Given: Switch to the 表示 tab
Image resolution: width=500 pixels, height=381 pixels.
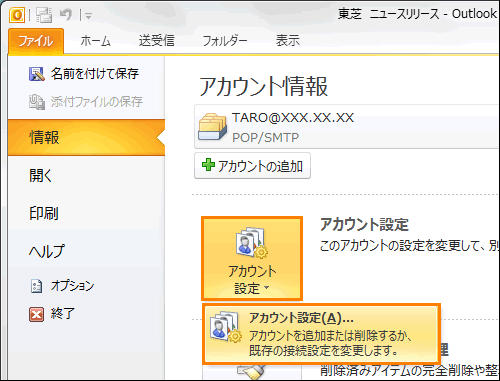Looking at the screenshot, I should 288,41.
